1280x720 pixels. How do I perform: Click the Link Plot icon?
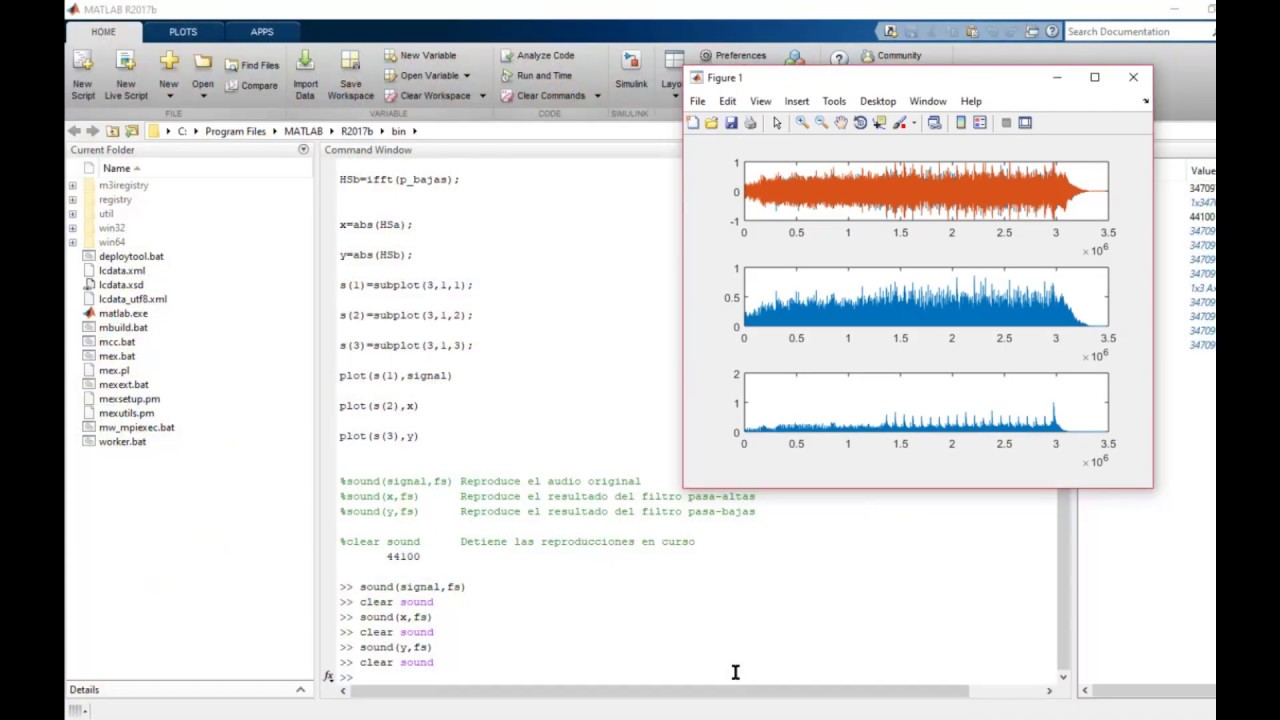coord(934,123)
